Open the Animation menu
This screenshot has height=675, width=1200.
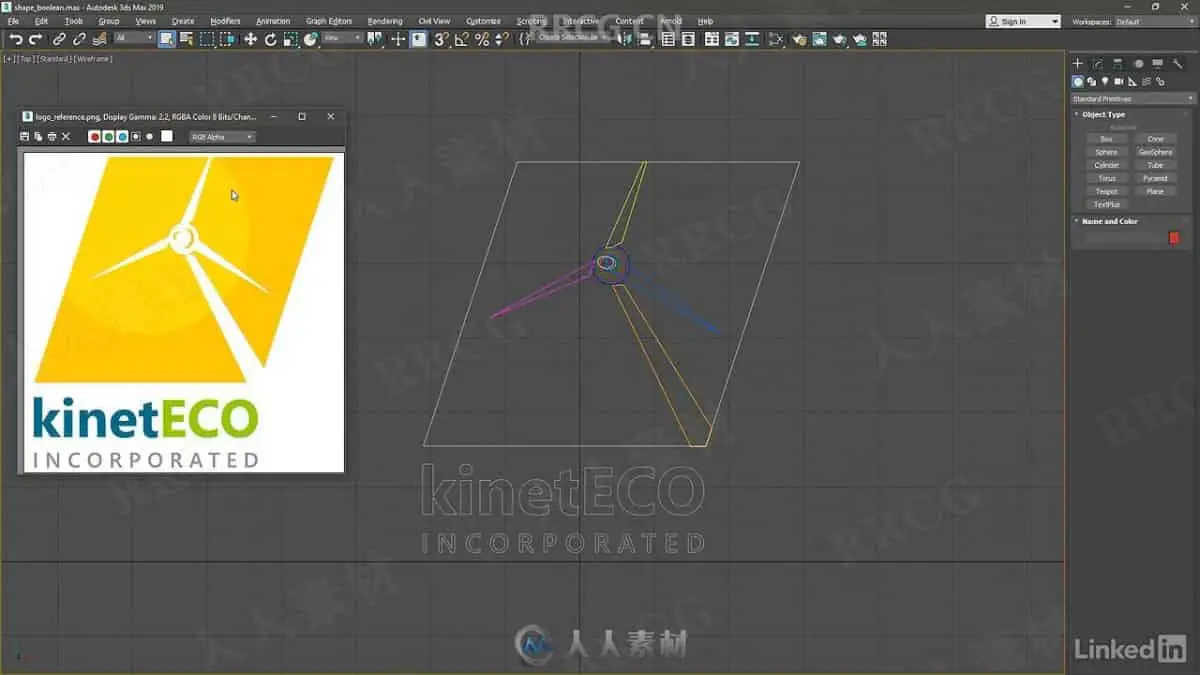(x=273, y=21)
